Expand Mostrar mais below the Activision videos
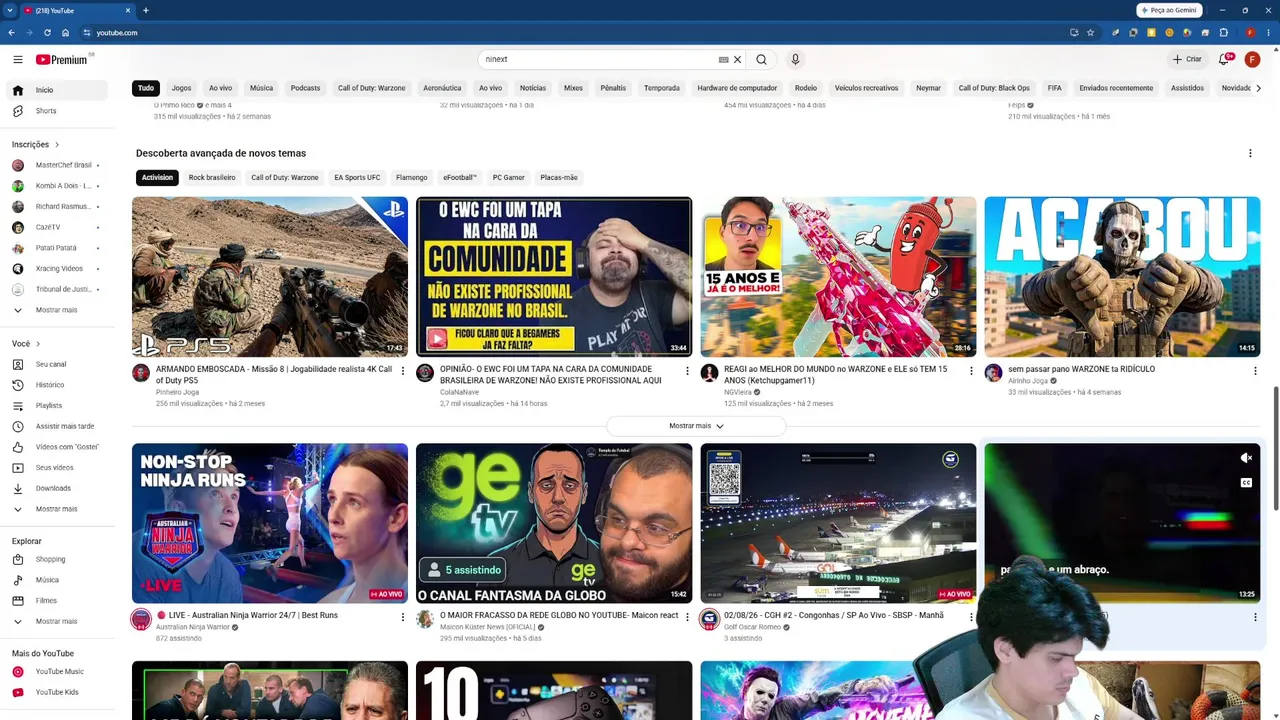This screenshot has height=720, width=1280. pos(696,426)
